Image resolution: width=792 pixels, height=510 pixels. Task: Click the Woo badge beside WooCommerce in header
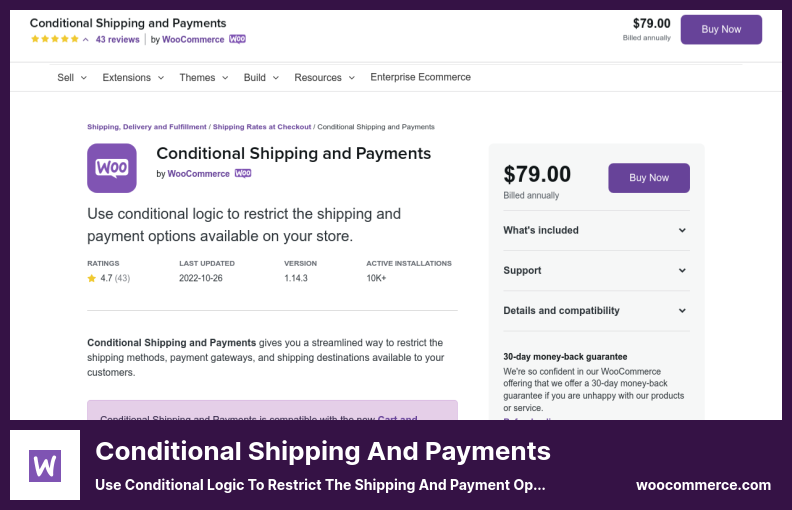(237, 39)
